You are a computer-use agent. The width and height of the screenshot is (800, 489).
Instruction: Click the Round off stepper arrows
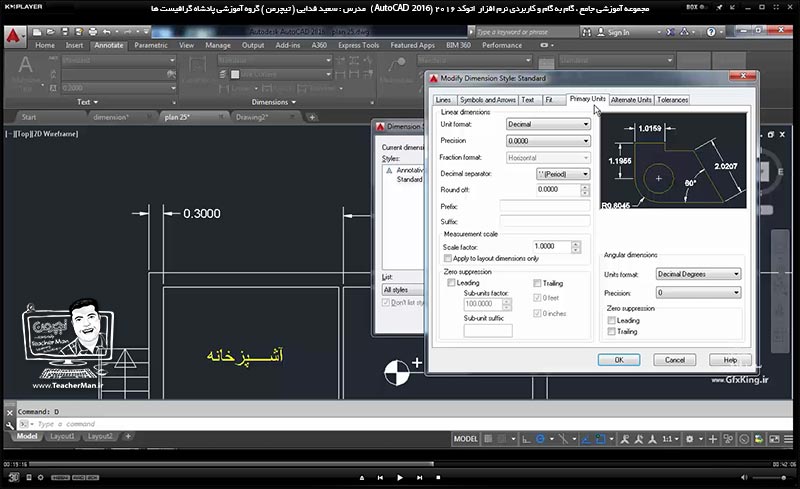[585, 190]
